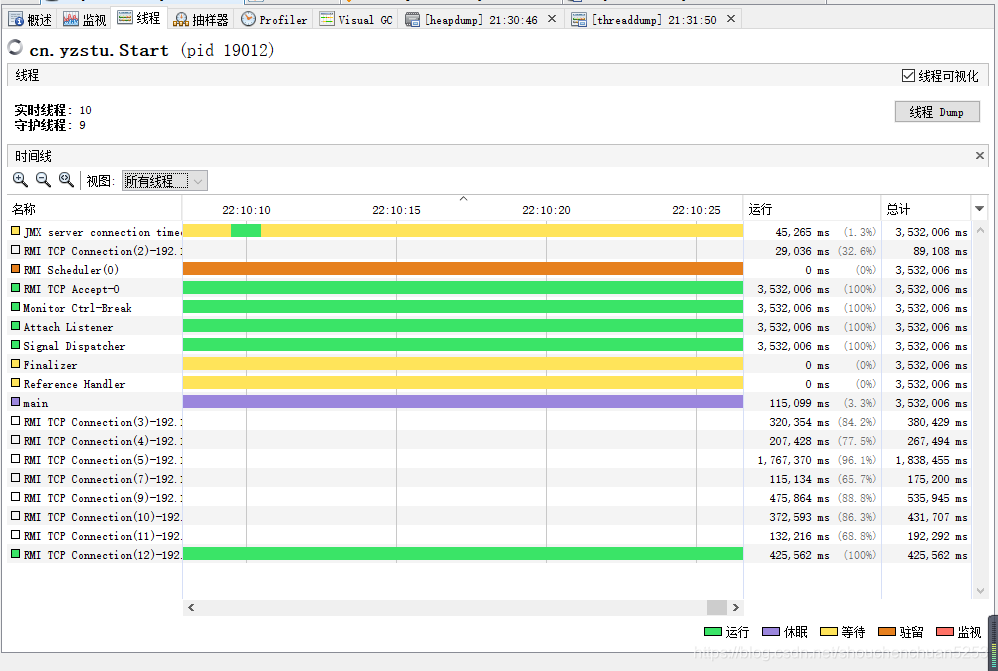Screen dimensions: 998x671
Task: Zoom out on the thread timeline
Action: [43, 180]
